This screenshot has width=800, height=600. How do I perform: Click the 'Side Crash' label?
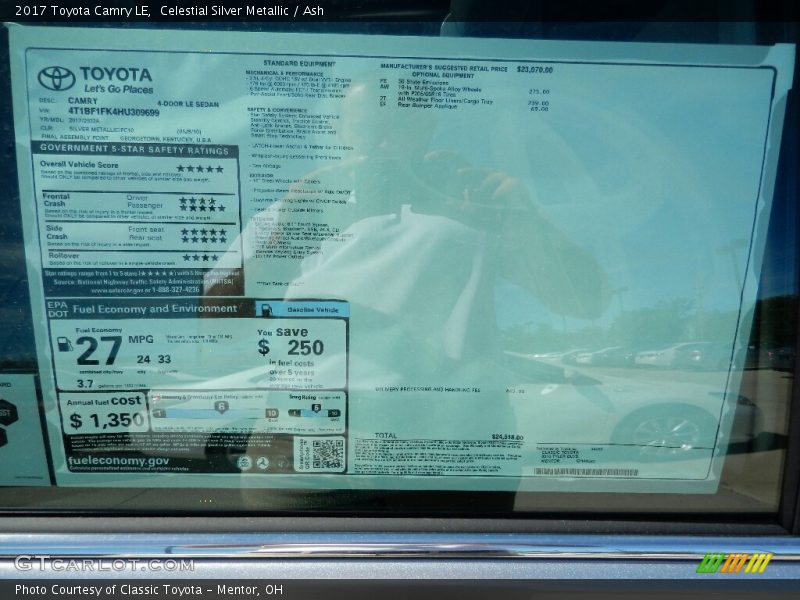coord(57,232)
